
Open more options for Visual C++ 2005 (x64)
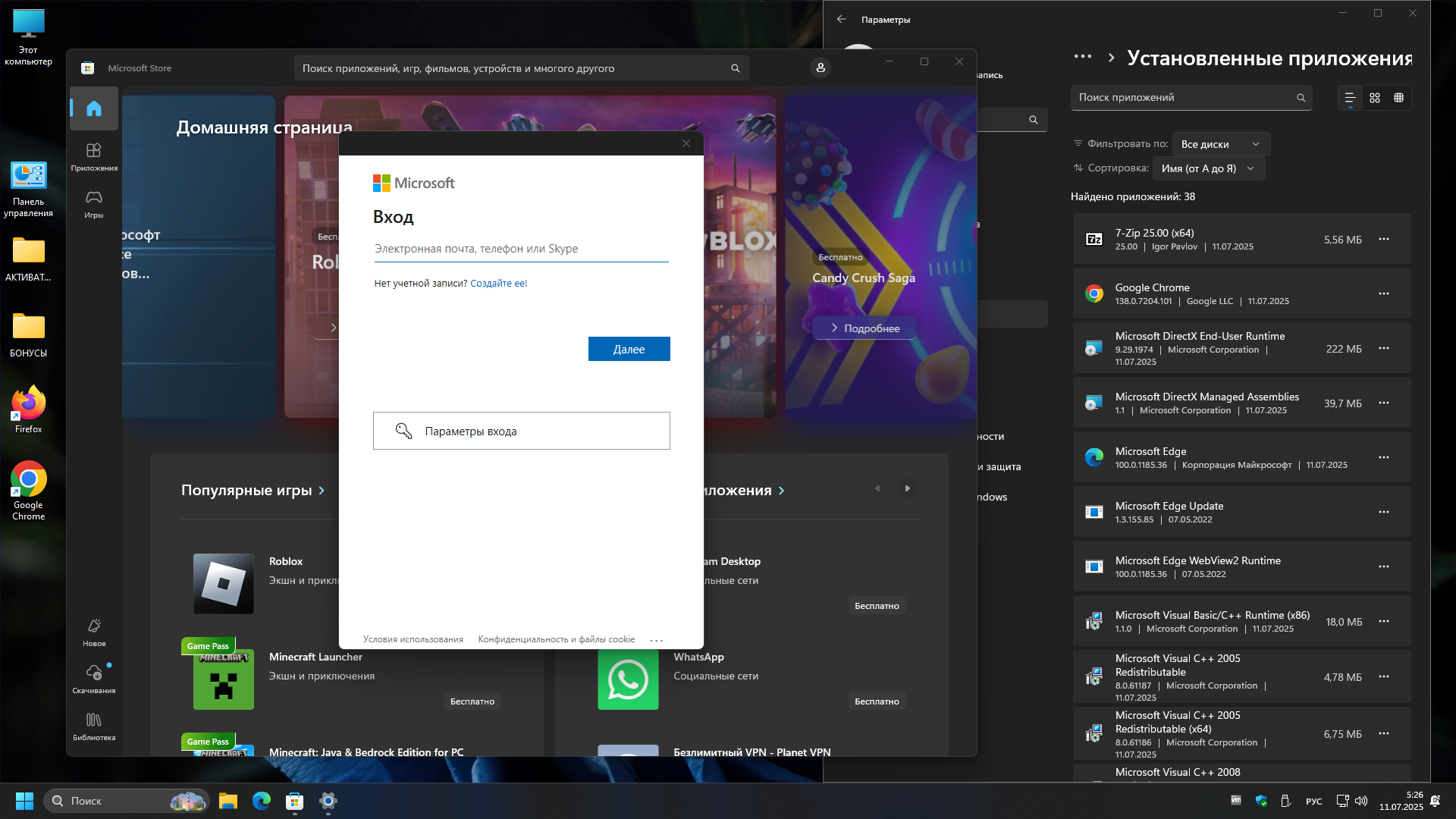click(1384, 733)
